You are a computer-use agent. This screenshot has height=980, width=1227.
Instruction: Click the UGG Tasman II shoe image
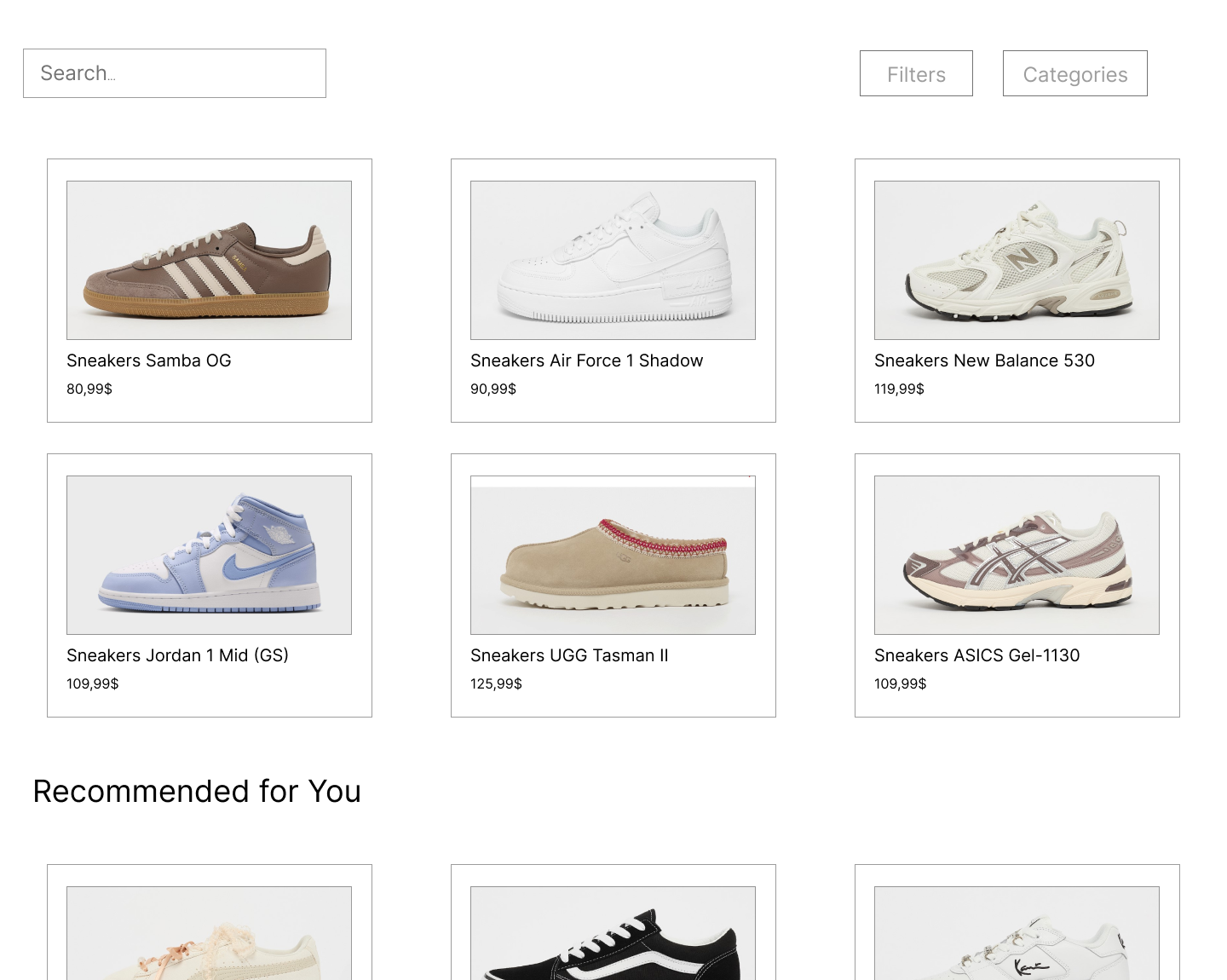click(613, 555)
